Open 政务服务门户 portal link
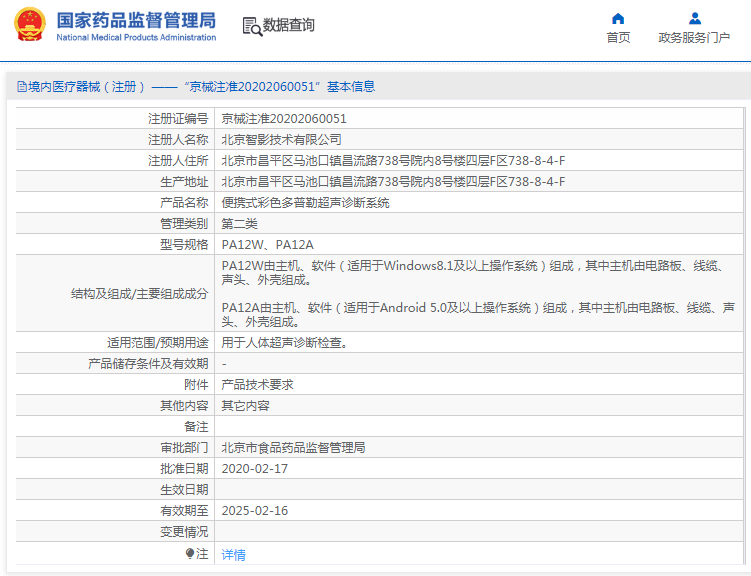The height and width of the screenshot is (576, 751). pos(694,37)
